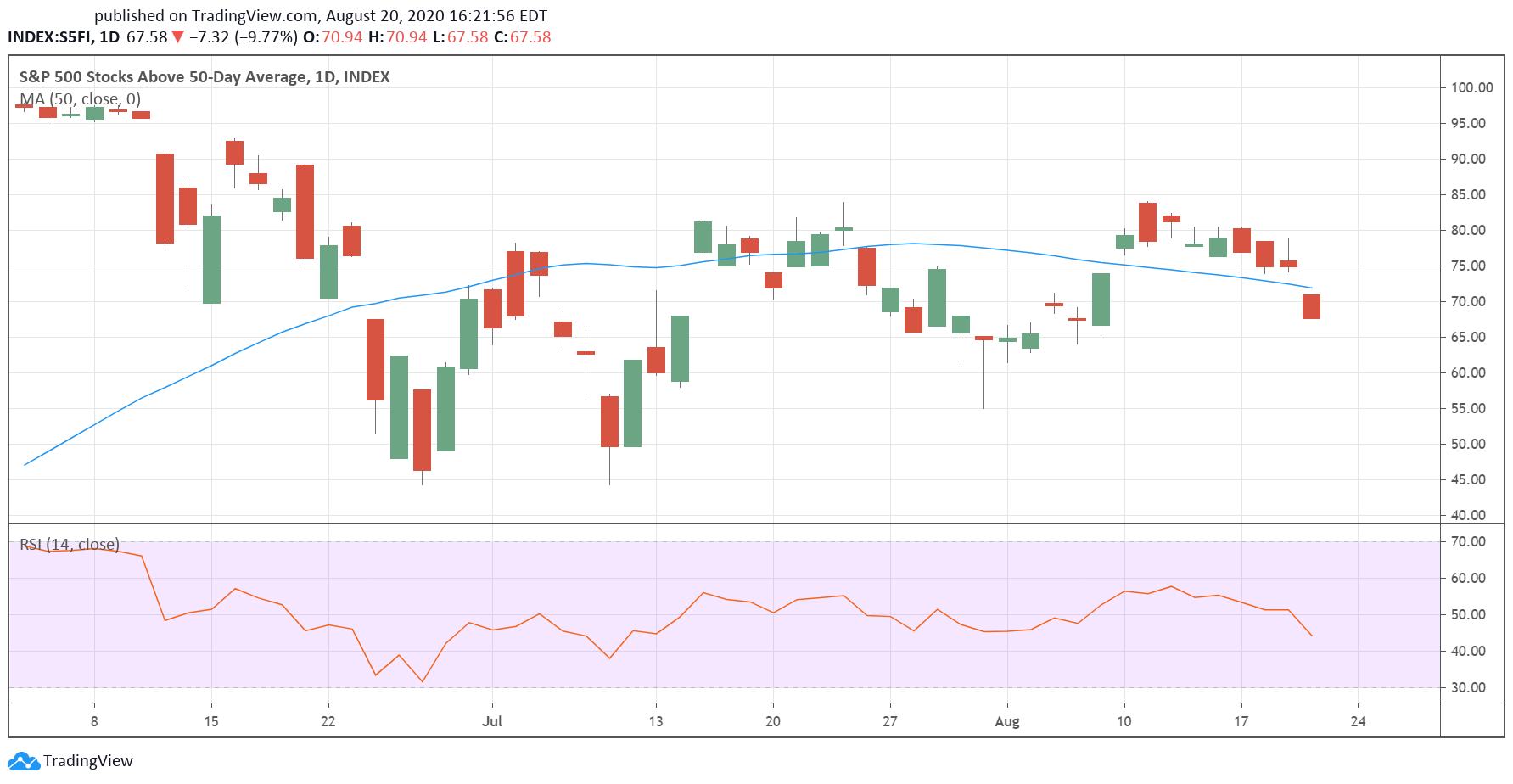This screenshot has height=784, width=1513.
Task: Click the Aug date axis label
Action: coord(1007,721)
